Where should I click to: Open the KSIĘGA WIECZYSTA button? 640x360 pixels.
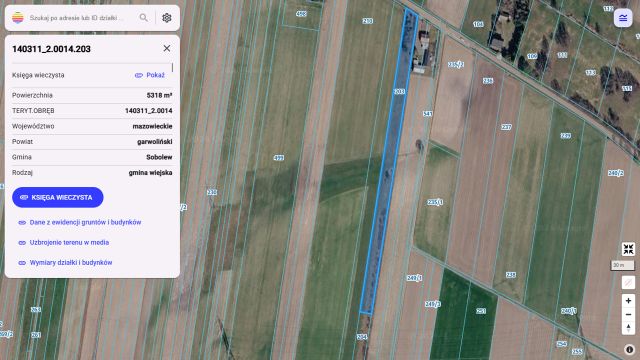click(x=58, y=198)
